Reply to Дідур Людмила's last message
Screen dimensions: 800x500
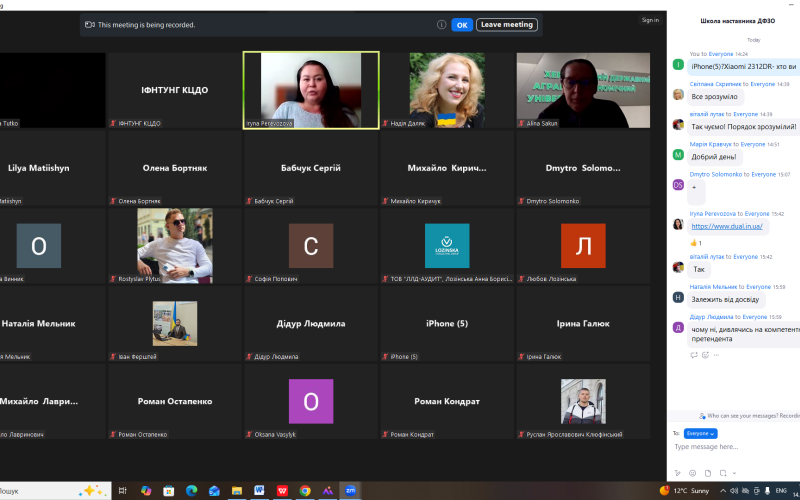click(x=694, y=355)
